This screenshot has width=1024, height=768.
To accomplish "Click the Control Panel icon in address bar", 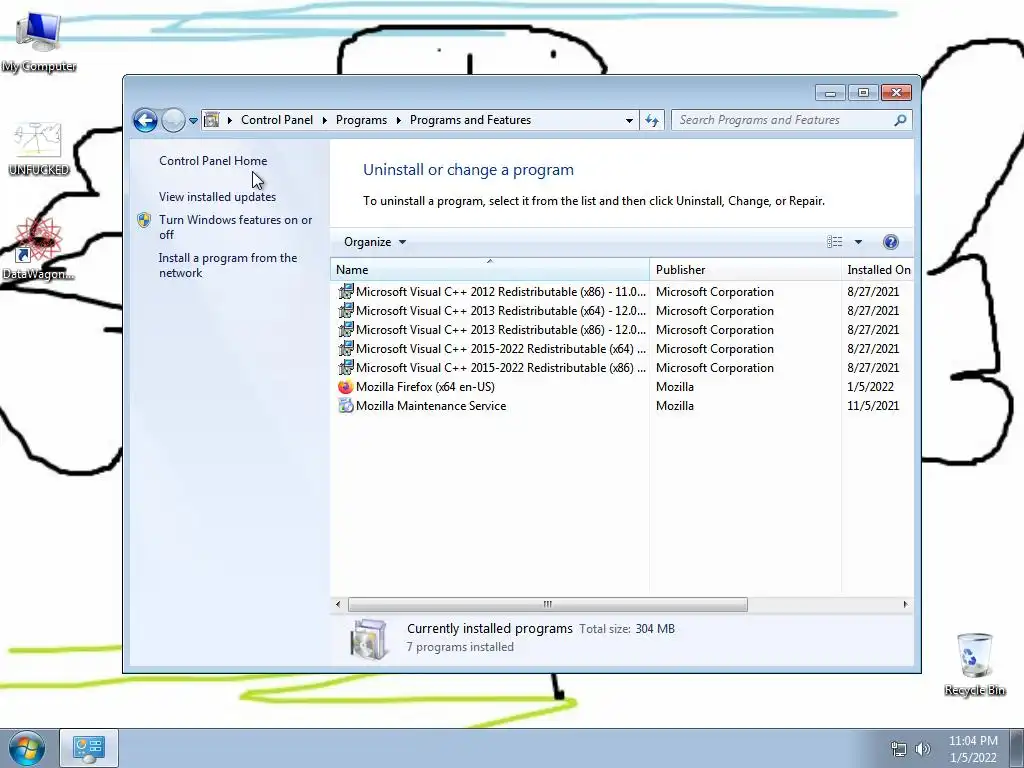I will 212,120.
